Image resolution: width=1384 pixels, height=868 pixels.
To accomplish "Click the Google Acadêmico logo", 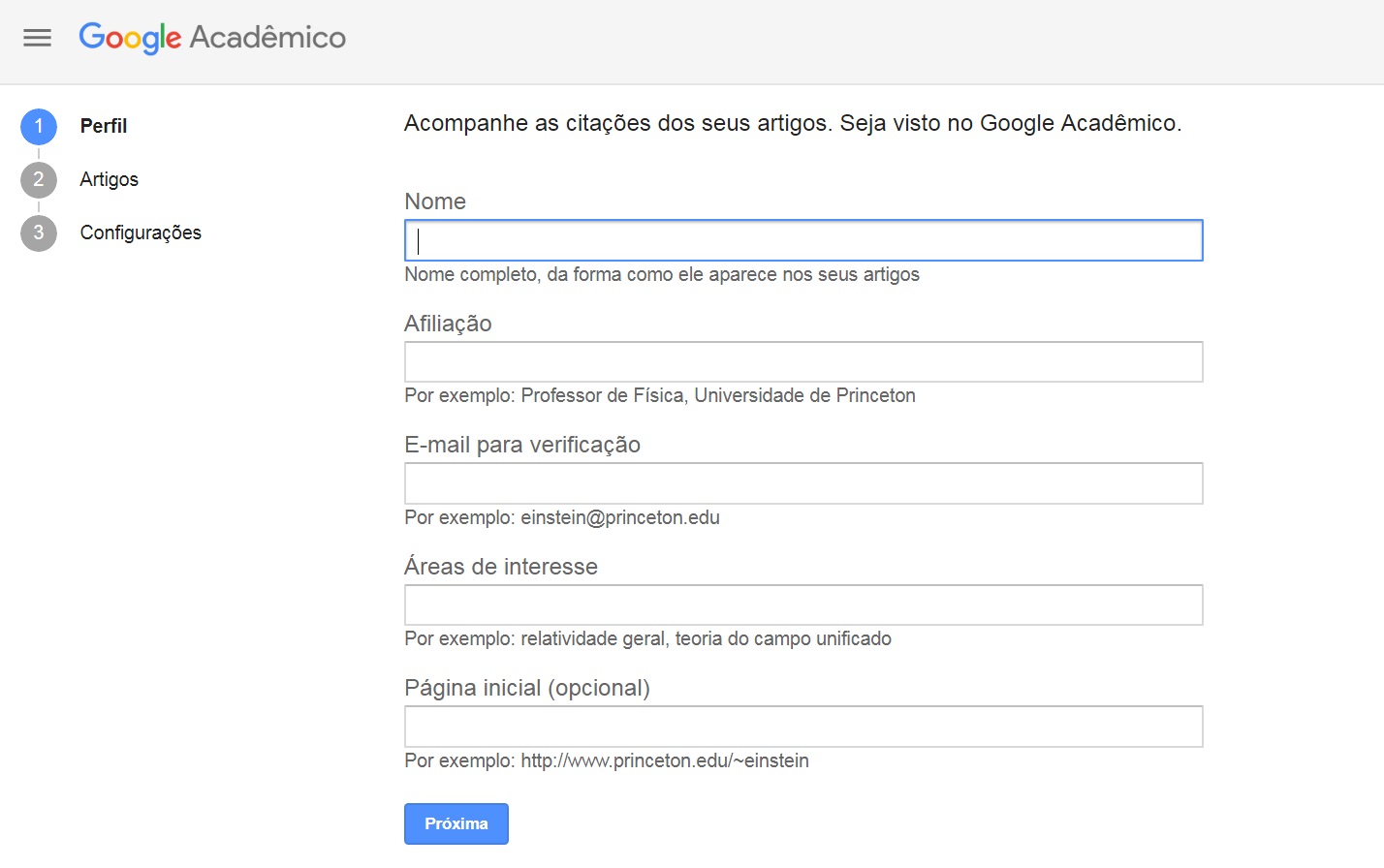I will tap(212, 38).
